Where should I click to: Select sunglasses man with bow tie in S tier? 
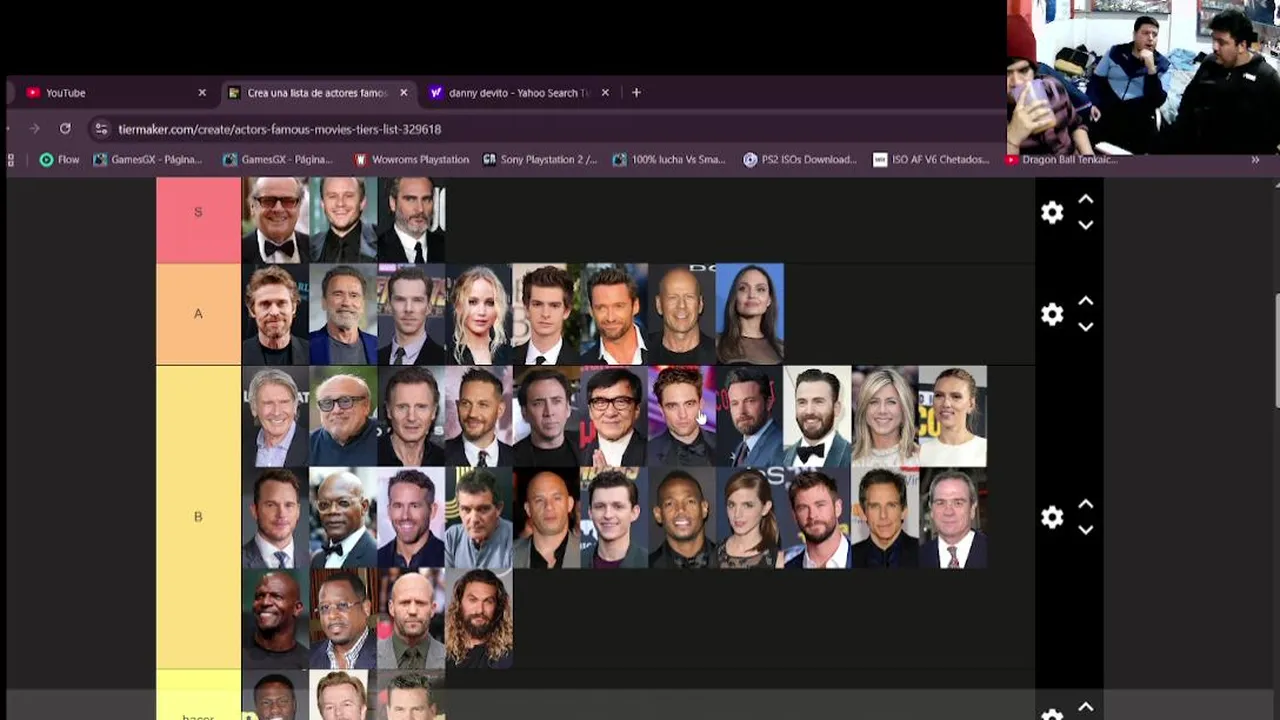(x=275, y=220)
